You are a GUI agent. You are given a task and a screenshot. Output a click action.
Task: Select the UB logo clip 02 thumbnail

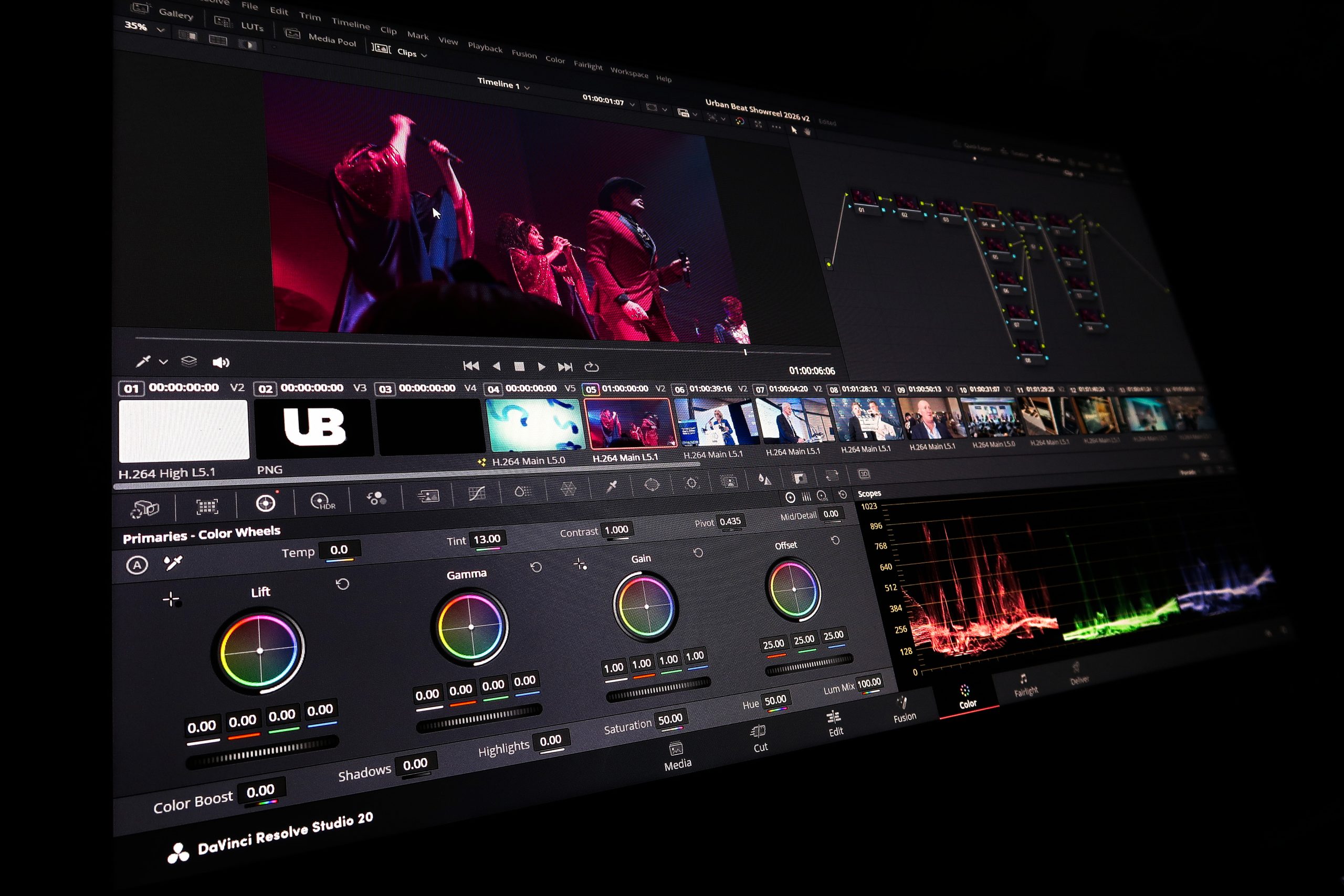[x=314, y=427]
